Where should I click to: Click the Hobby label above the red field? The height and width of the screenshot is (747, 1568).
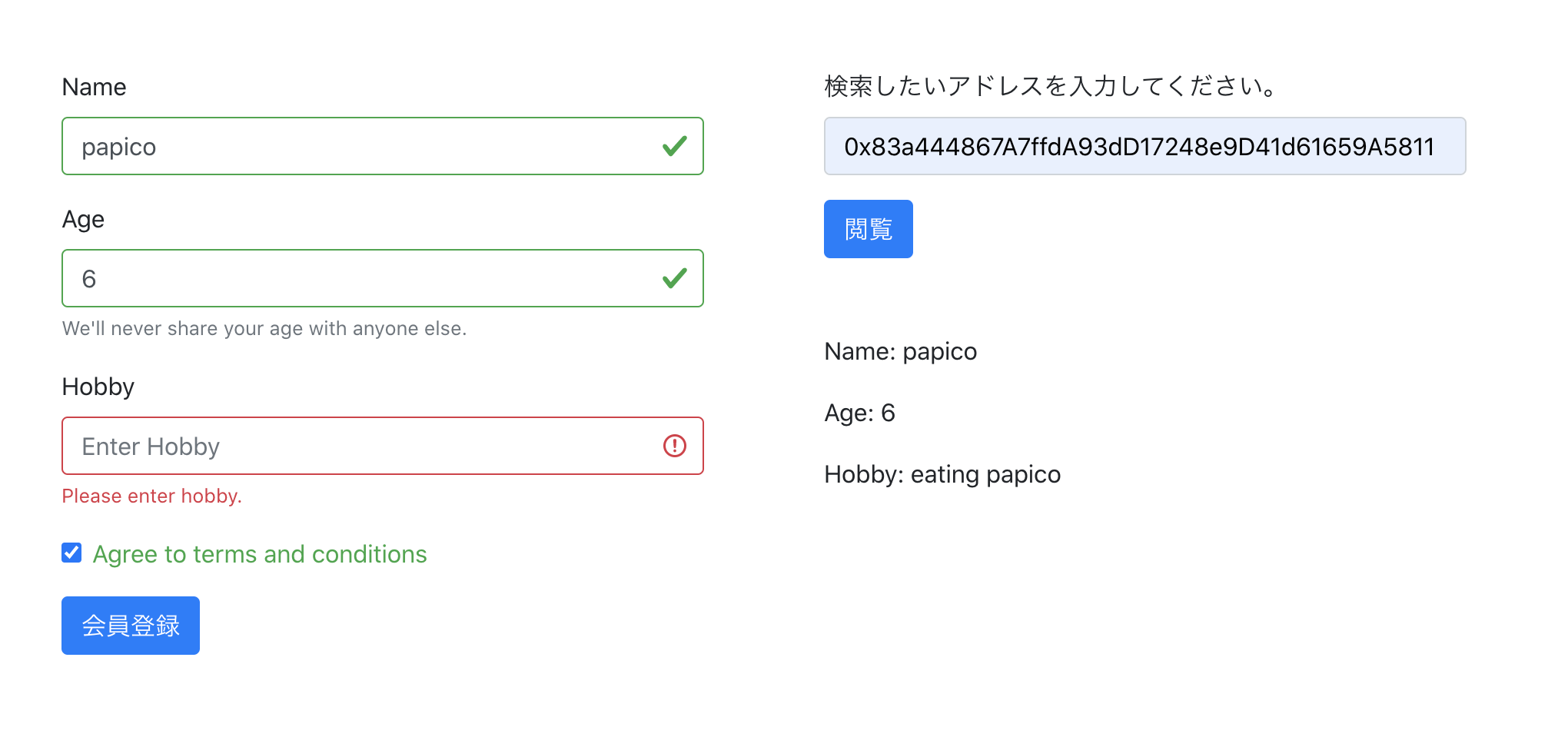[98, 387]
